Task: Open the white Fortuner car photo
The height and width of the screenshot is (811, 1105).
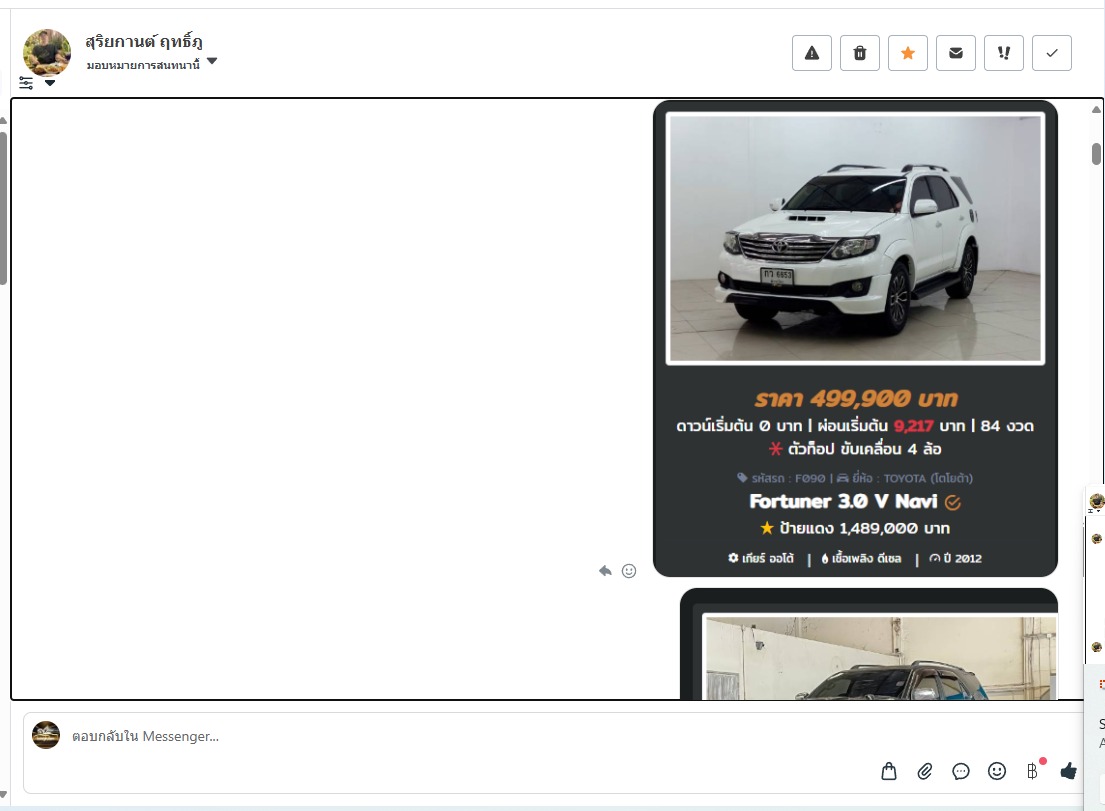Action: pyautogui.click(x=856, y=239)
